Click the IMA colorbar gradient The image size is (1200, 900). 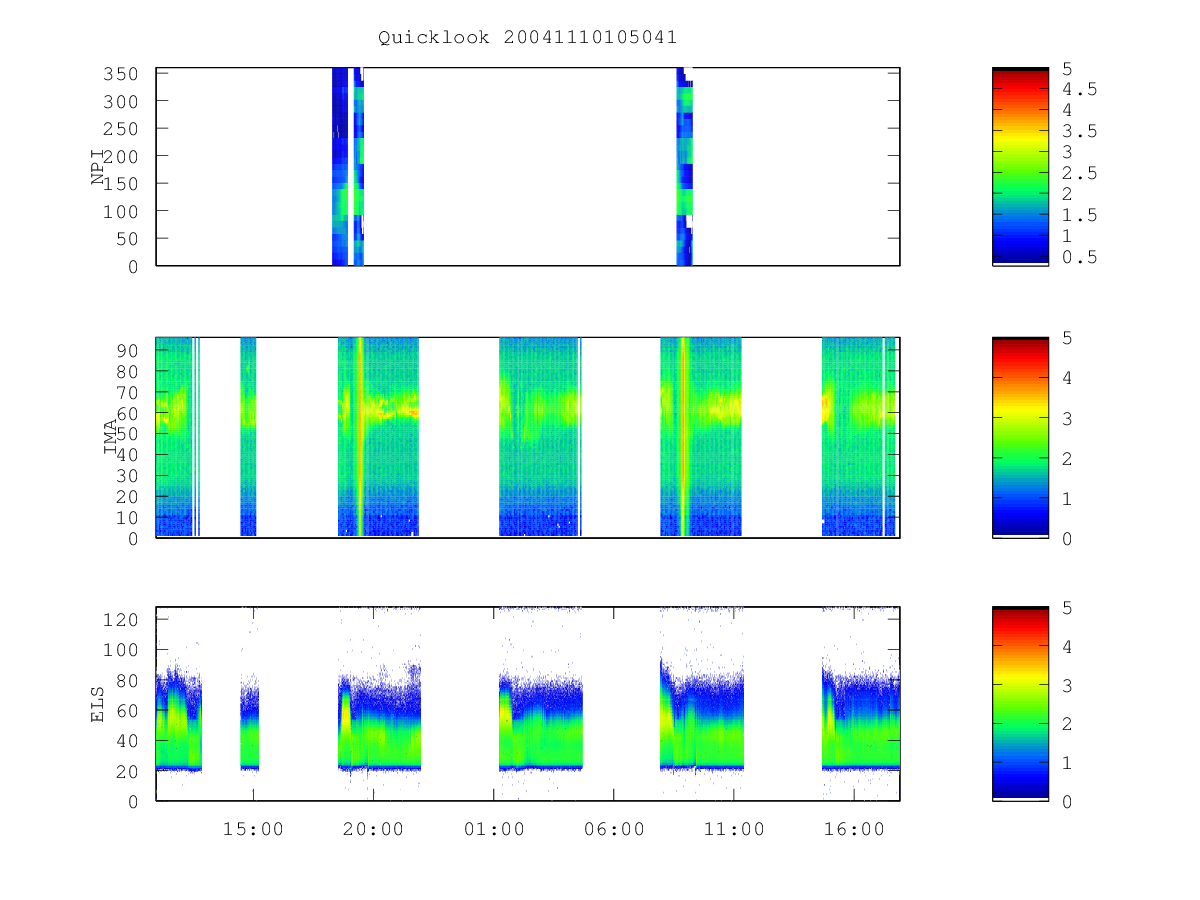[1020, 438]
